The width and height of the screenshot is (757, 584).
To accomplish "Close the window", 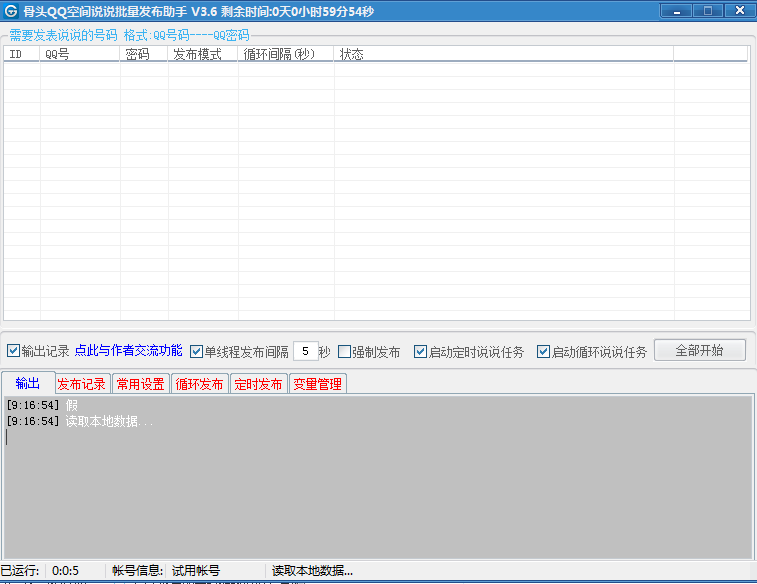I will [740, 11].
